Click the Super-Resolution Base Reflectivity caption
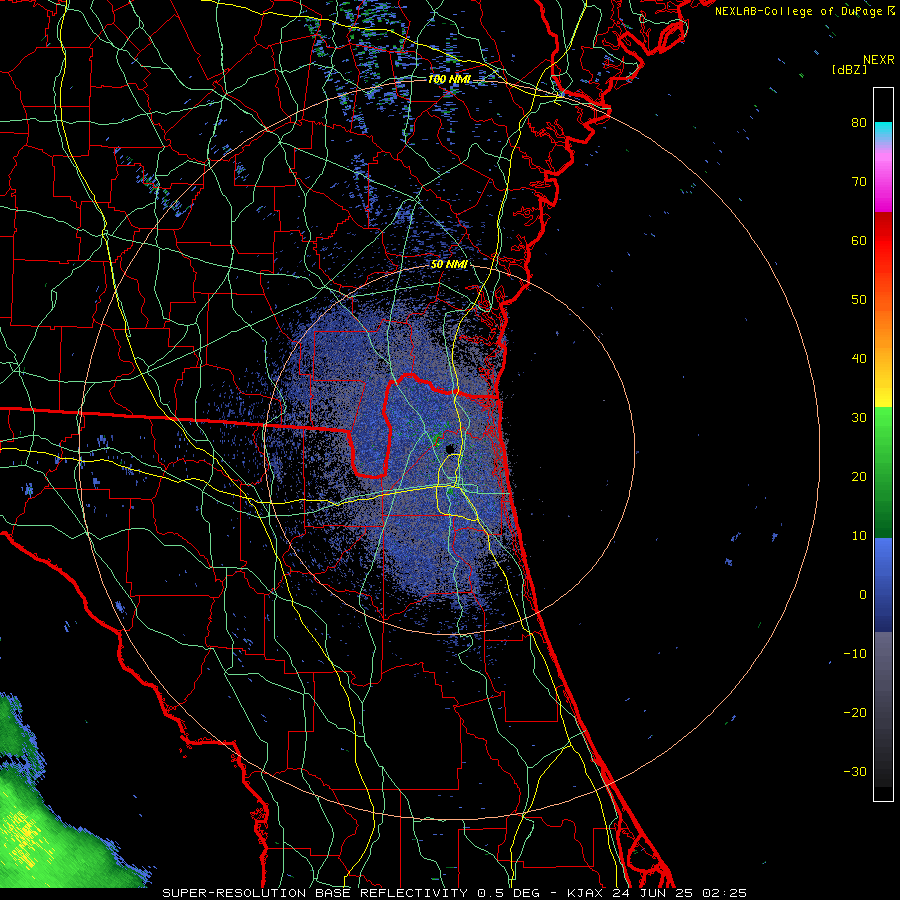 [455, 893]
